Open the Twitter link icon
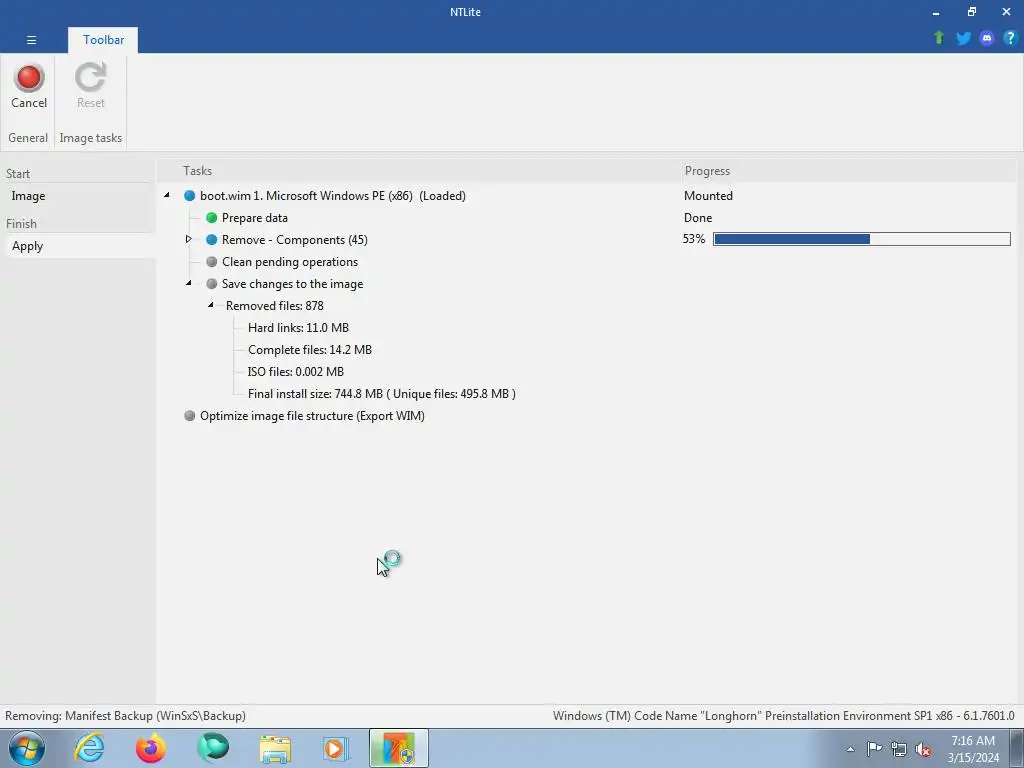1024x768 pixels. (x=963, y=38)
